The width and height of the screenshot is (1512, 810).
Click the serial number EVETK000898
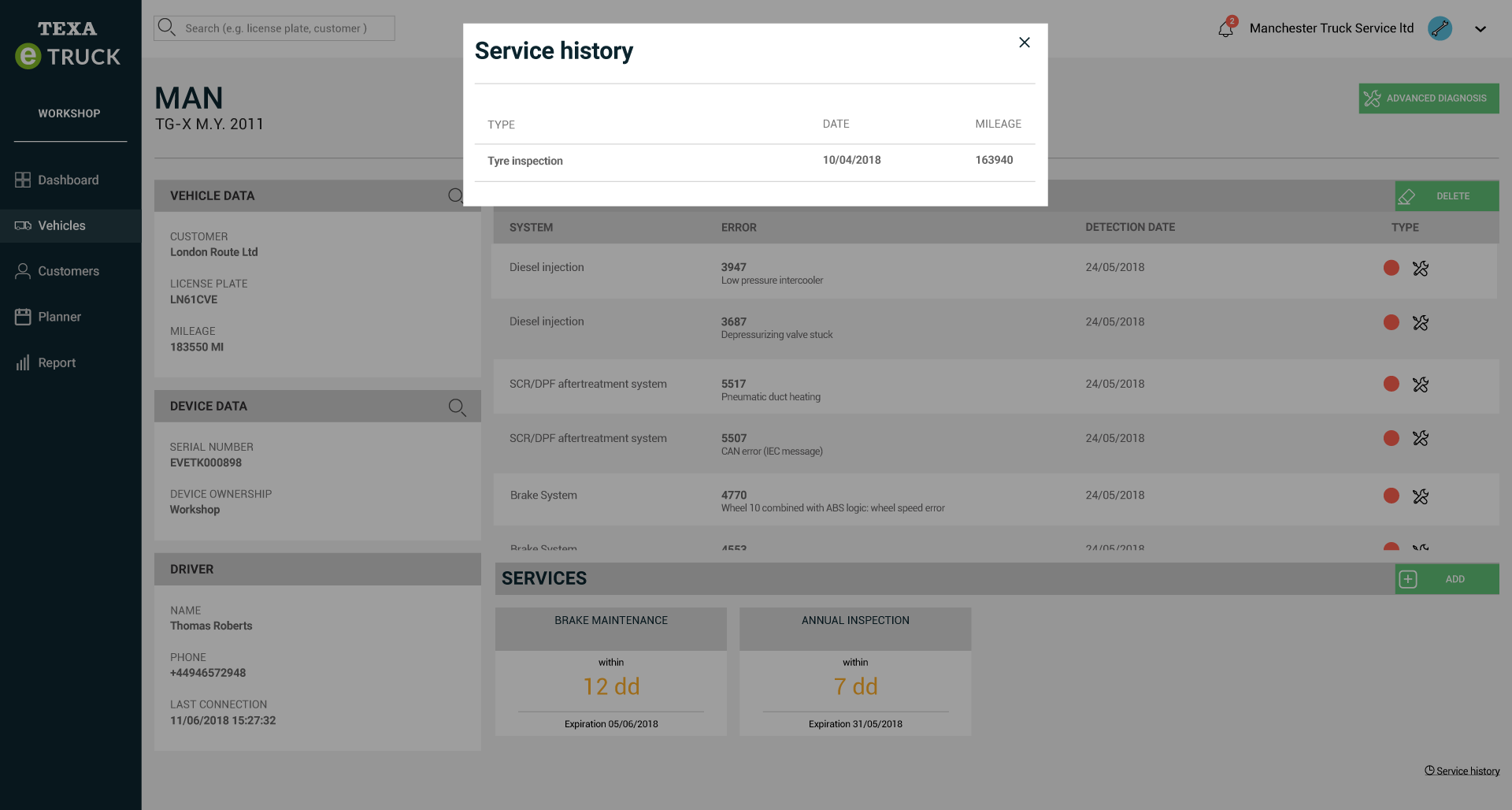206,463
